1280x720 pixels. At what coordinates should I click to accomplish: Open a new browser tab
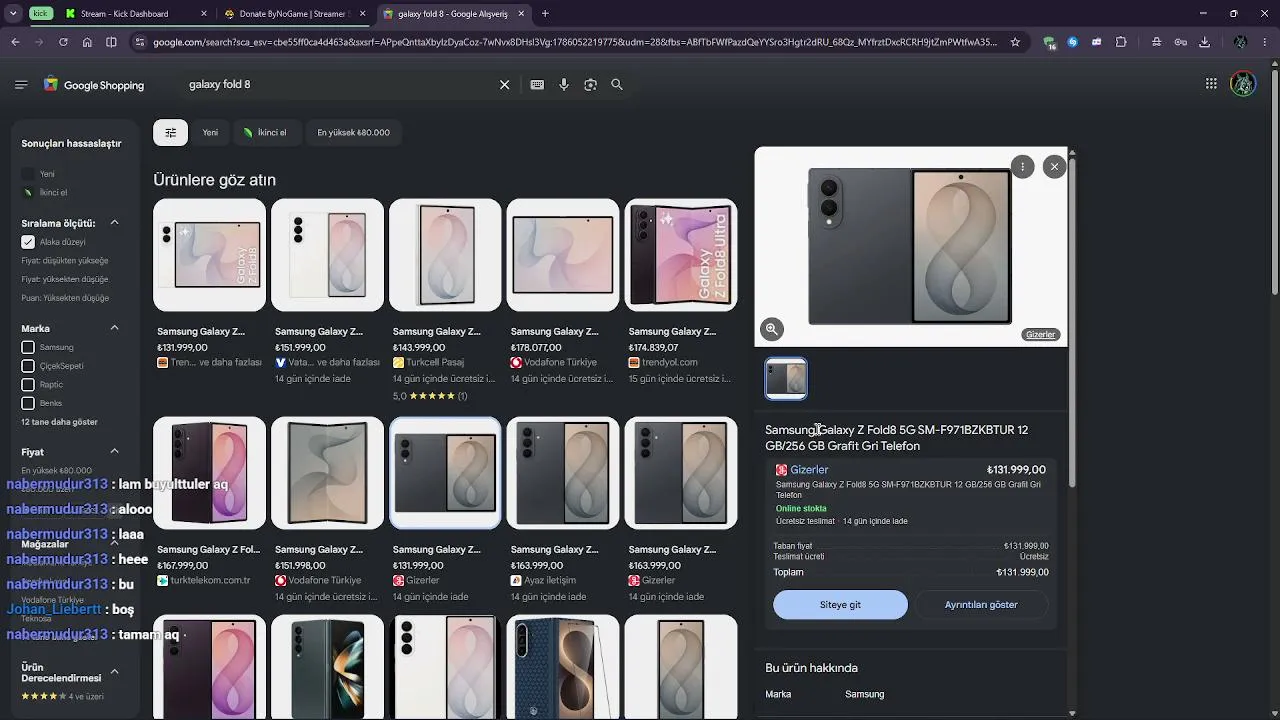click(545, 14)
